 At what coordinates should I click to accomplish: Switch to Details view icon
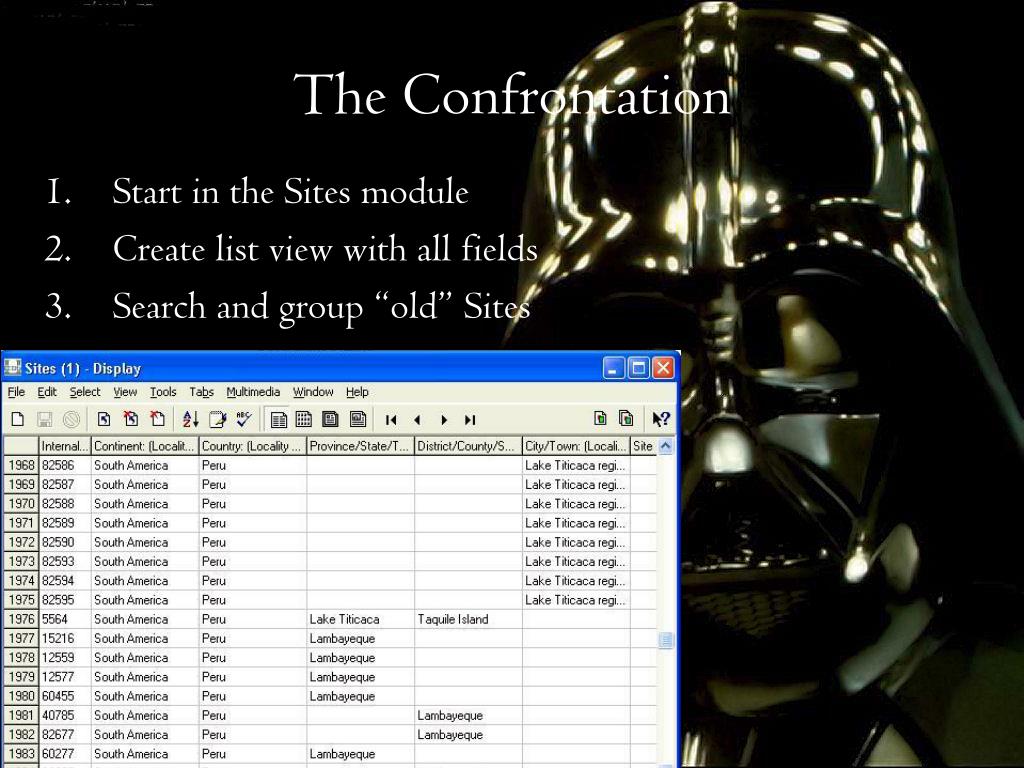(x=278, y=419)
